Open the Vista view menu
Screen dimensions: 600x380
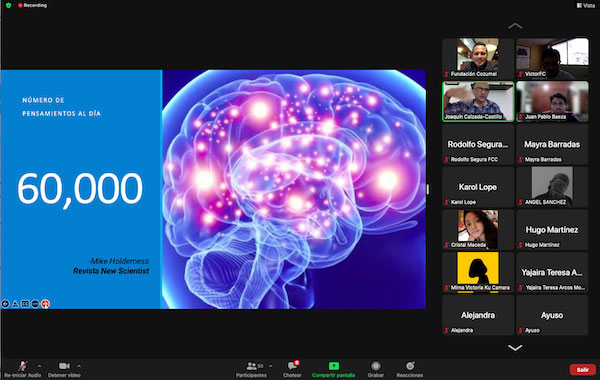point(586,5)
